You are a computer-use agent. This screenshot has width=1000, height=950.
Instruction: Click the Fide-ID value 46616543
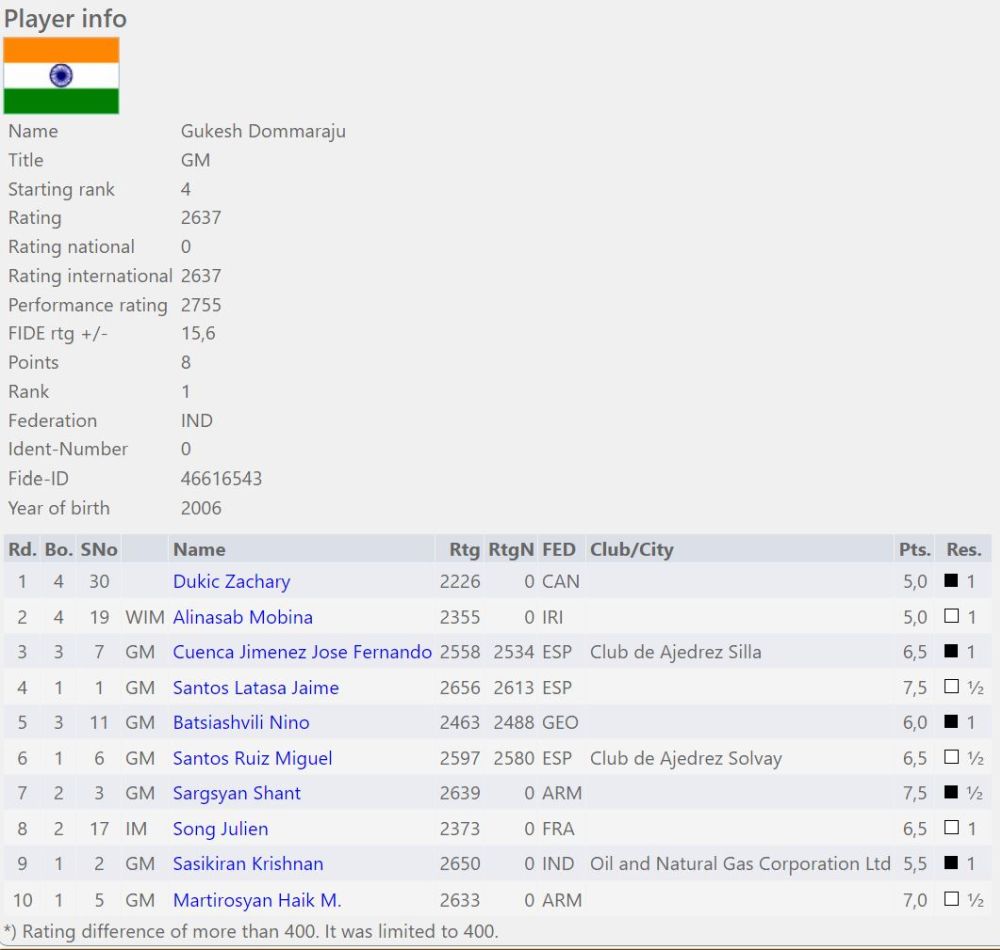[x=221, y=479]
